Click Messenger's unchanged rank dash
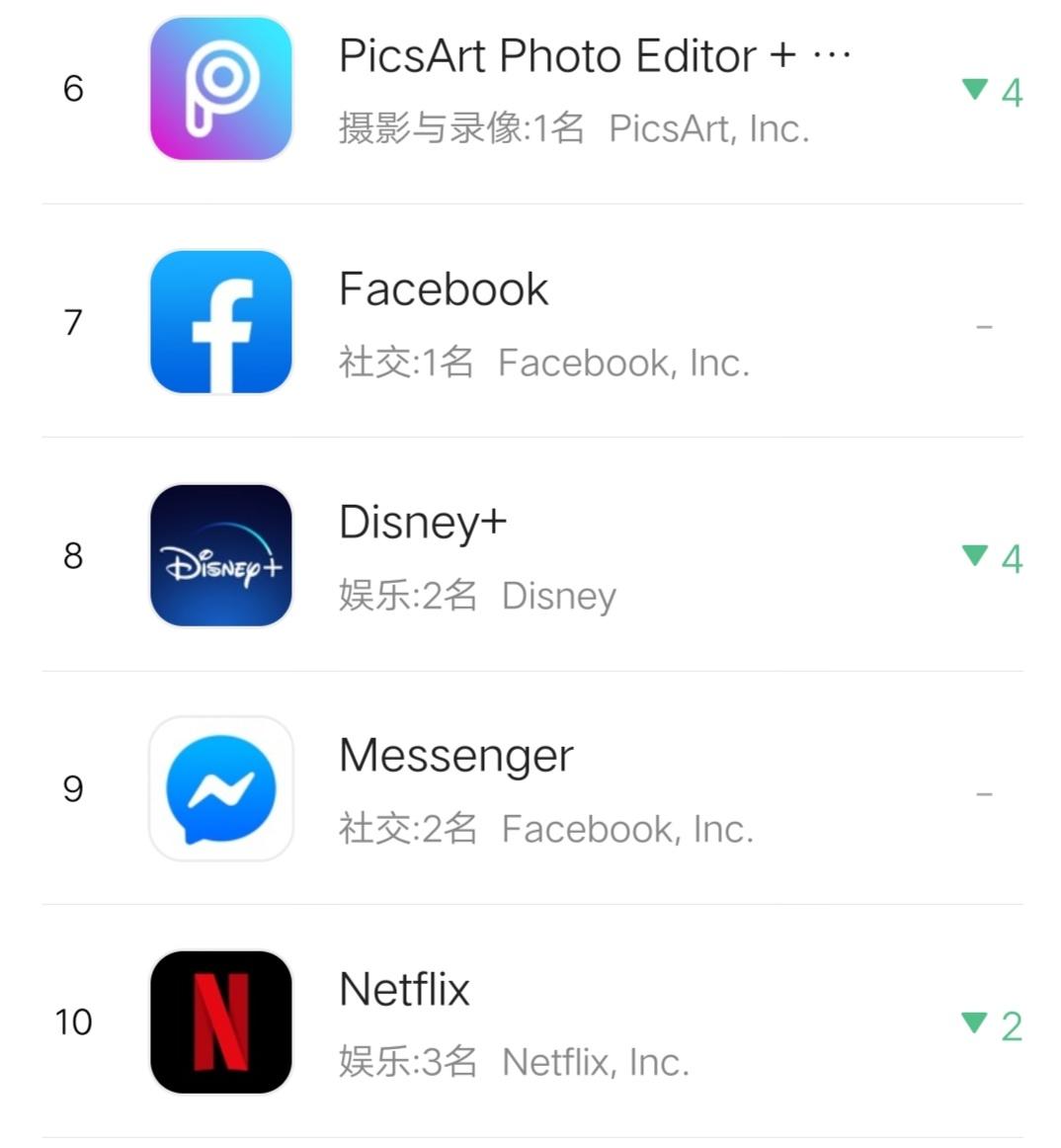 984,793
